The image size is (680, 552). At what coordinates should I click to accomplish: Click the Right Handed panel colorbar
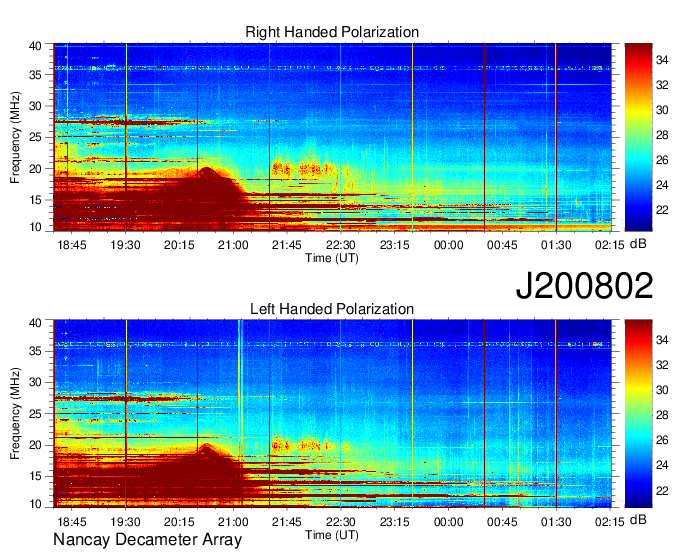638,137
